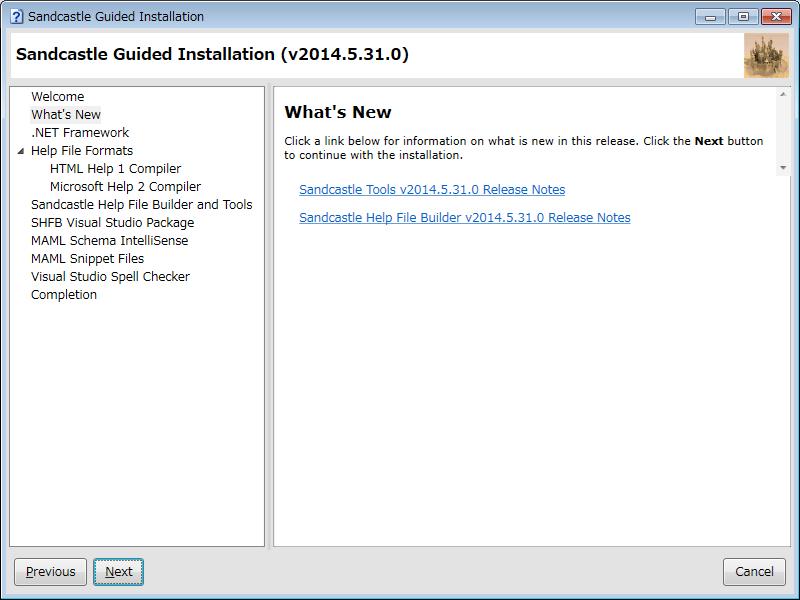This screenshot has width=800, height=600.
Task: Select the What's New step
Action: [x=66, y=115]
